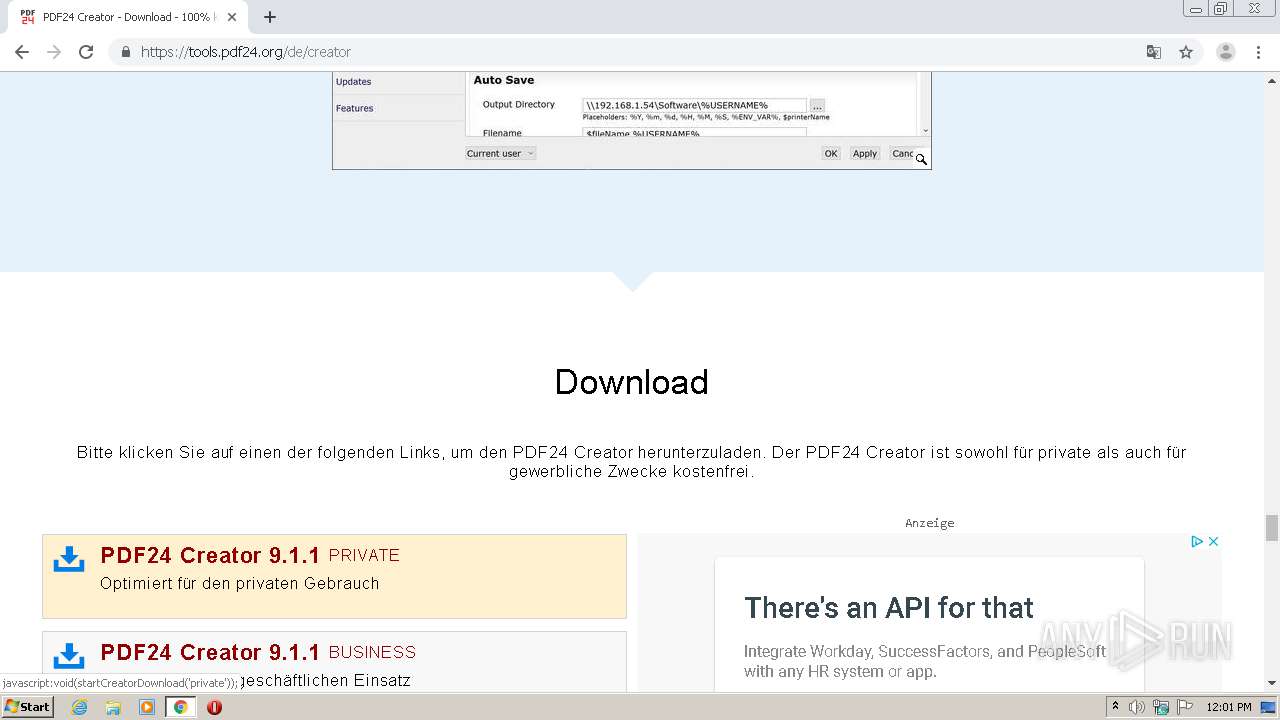
Task: Click the Download heading
Action: point(632,382)
